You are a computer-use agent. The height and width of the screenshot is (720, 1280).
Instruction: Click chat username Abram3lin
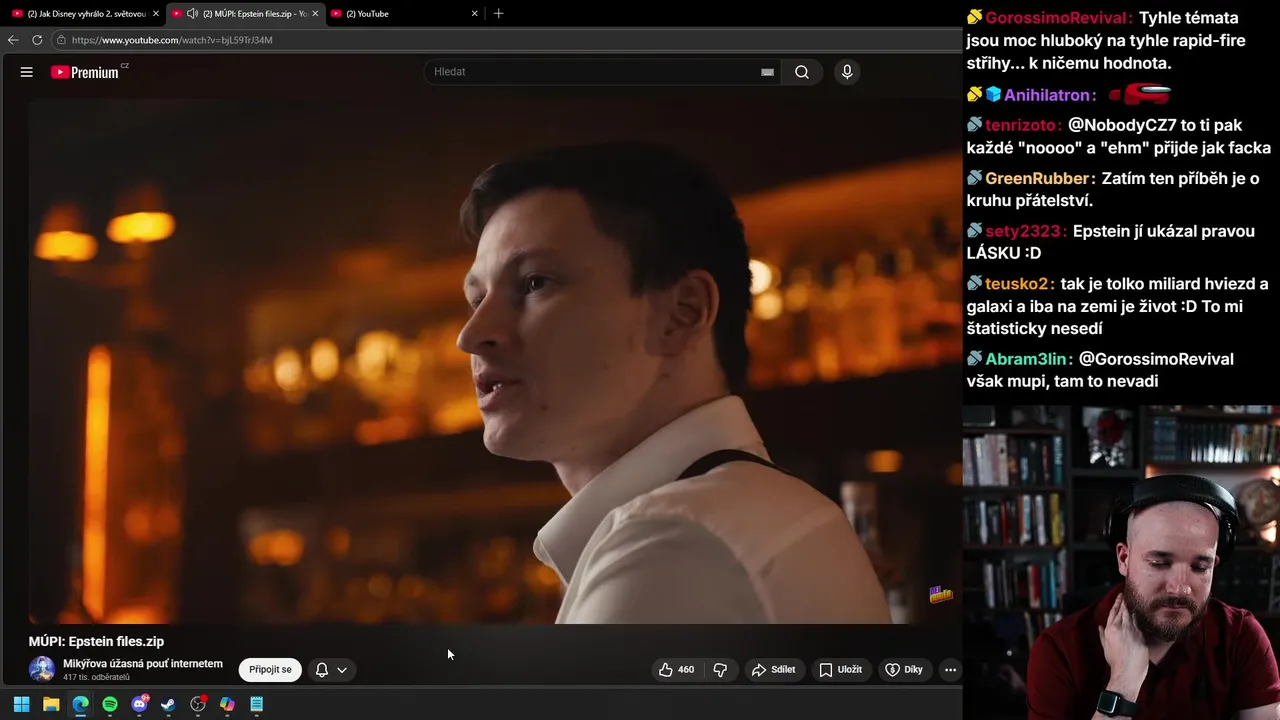click(x=1026, y=359)
